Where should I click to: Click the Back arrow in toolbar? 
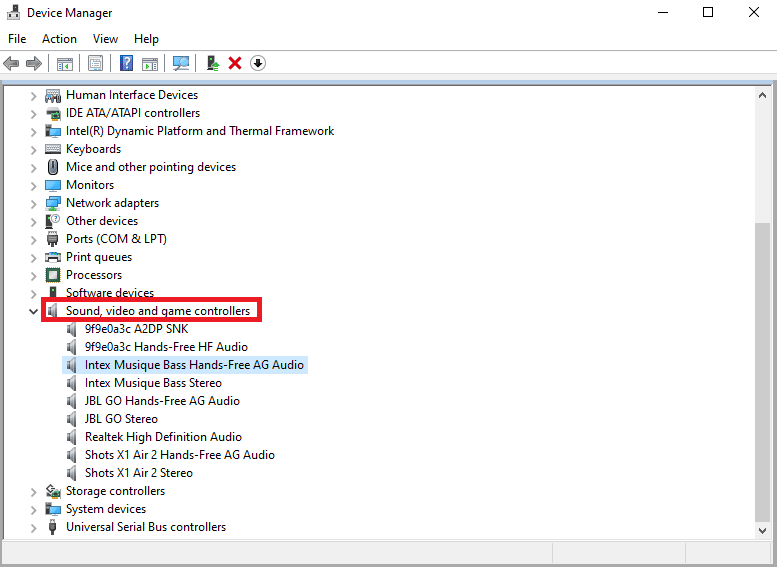click(12, 63)
